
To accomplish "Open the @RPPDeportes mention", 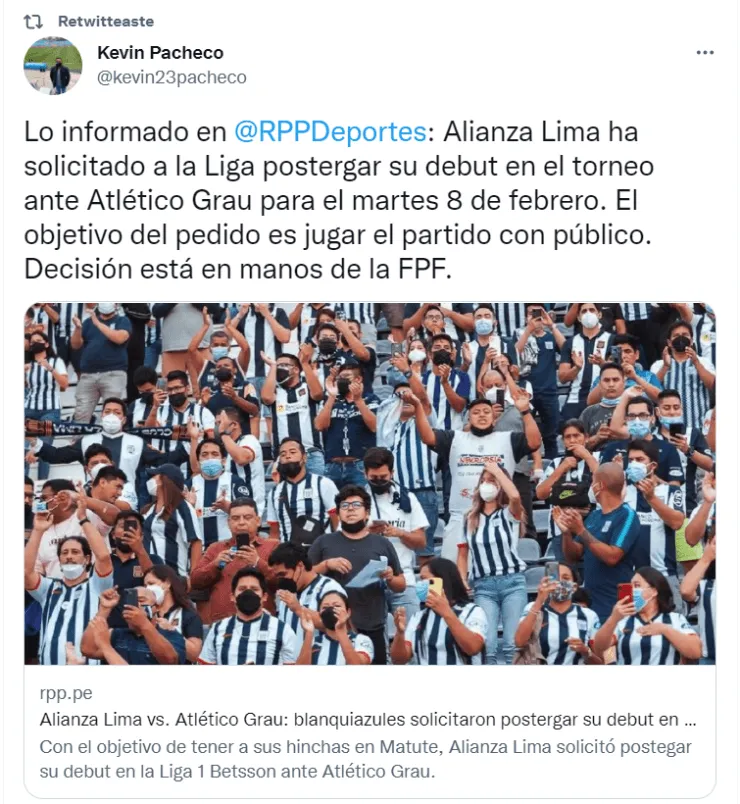I will [x=330, y=132].
